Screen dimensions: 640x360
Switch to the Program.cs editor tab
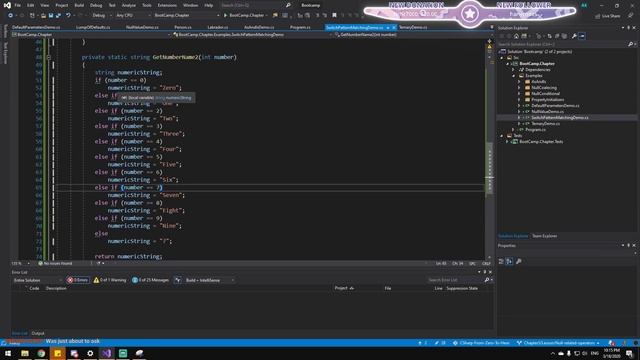tap(300, 27)
